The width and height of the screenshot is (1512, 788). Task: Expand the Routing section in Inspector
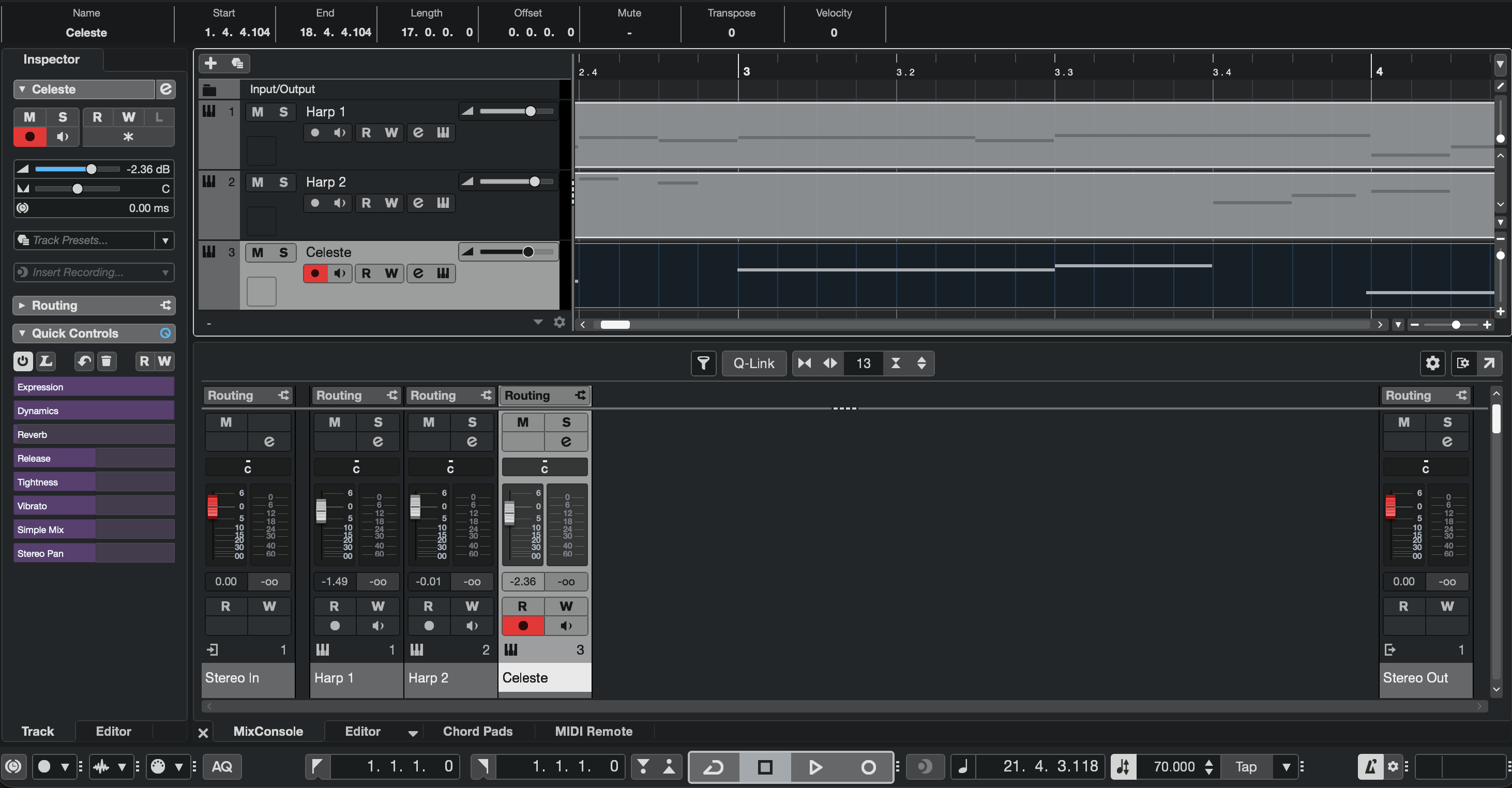(22, 305)
